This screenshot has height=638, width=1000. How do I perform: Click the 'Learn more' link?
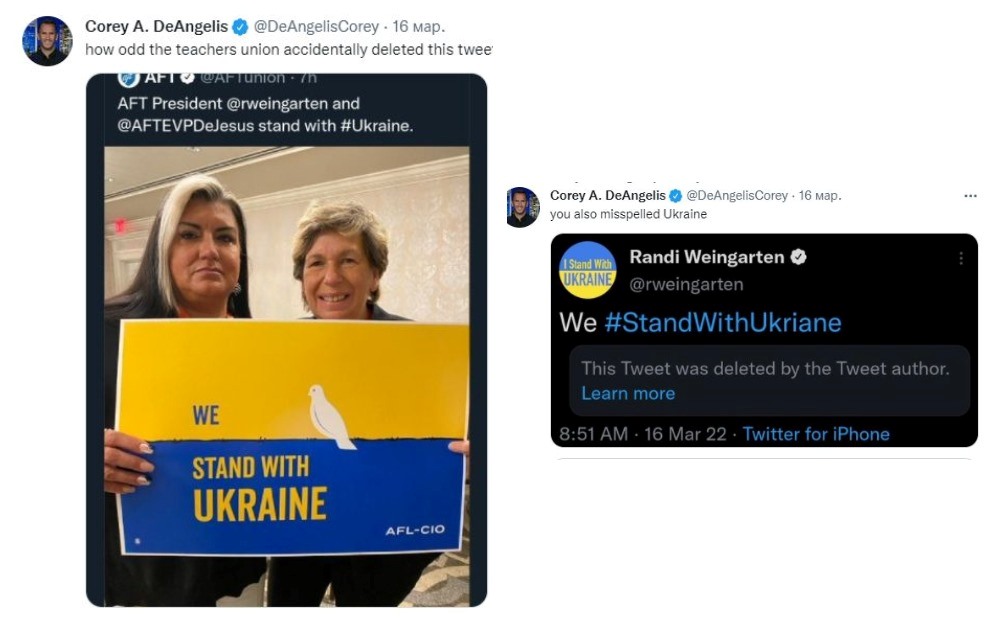coord(628,393)
